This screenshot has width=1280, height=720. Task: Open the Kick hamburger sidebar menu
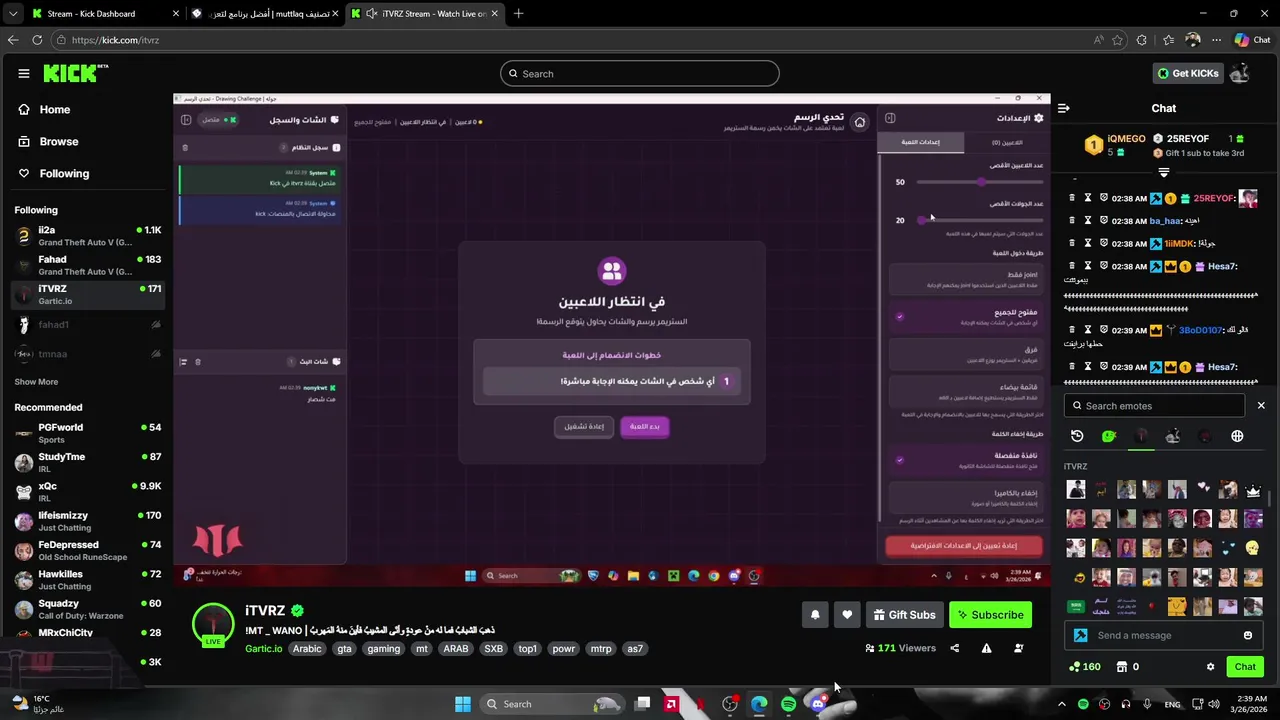24,73
